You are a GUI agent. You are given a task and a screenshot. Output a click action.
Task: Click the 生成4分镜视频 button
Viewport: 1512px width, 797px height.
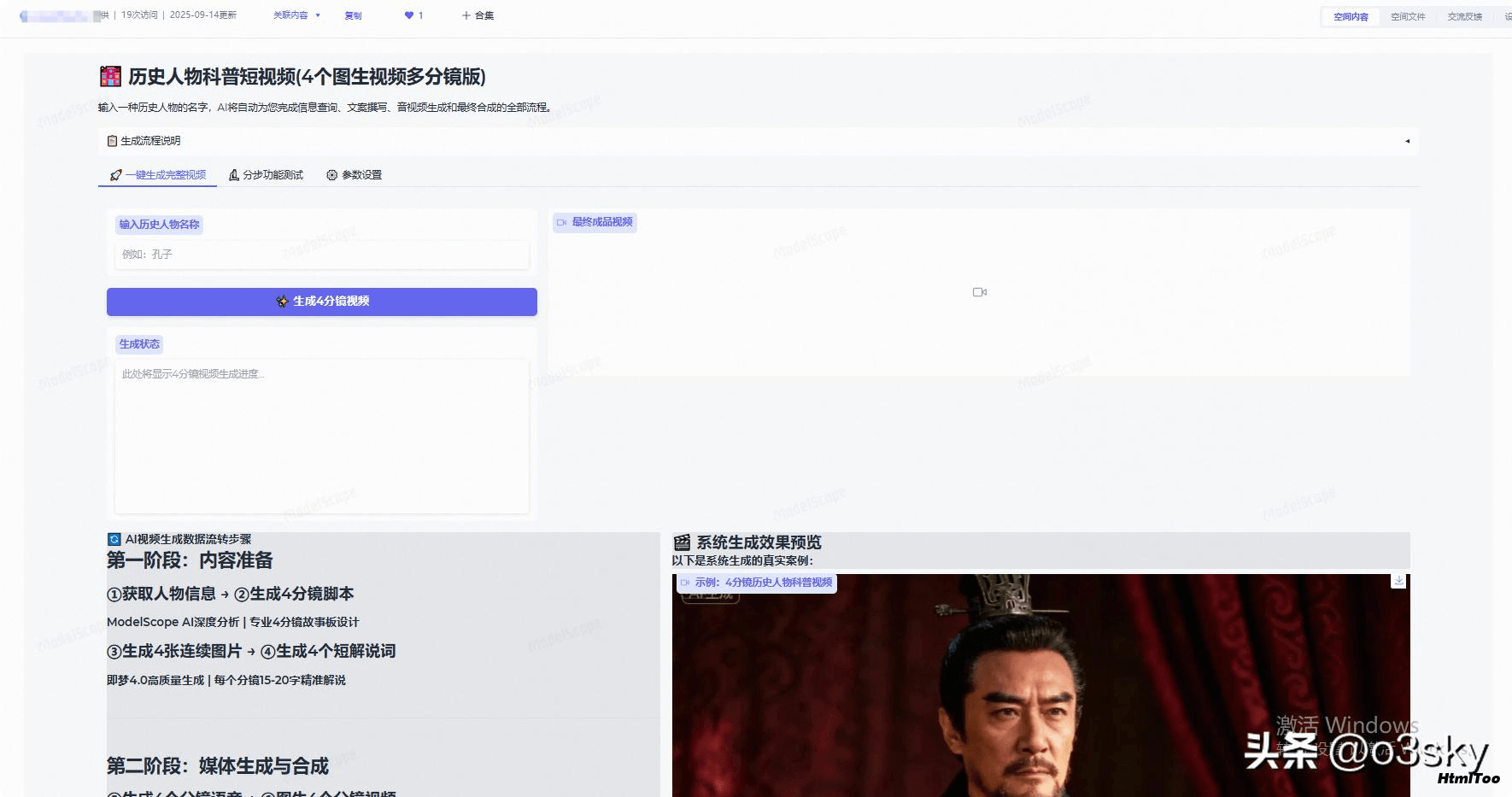point(321,302)
